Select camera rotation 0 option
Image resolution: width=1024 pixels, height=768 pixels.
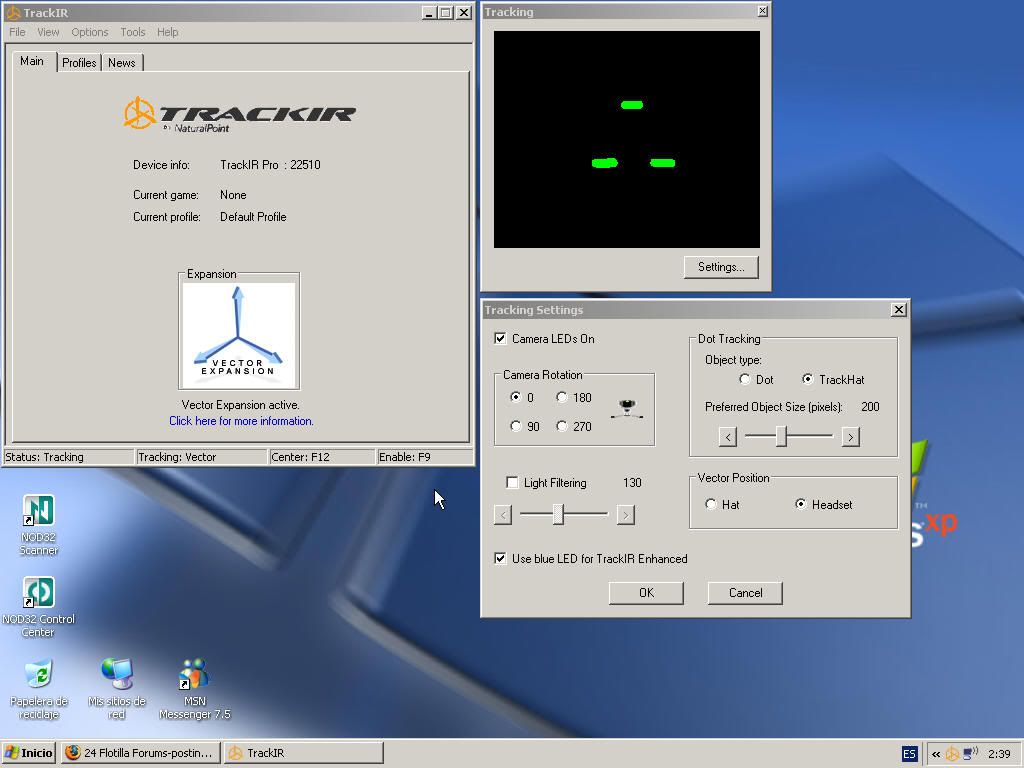tap(516, 397)
